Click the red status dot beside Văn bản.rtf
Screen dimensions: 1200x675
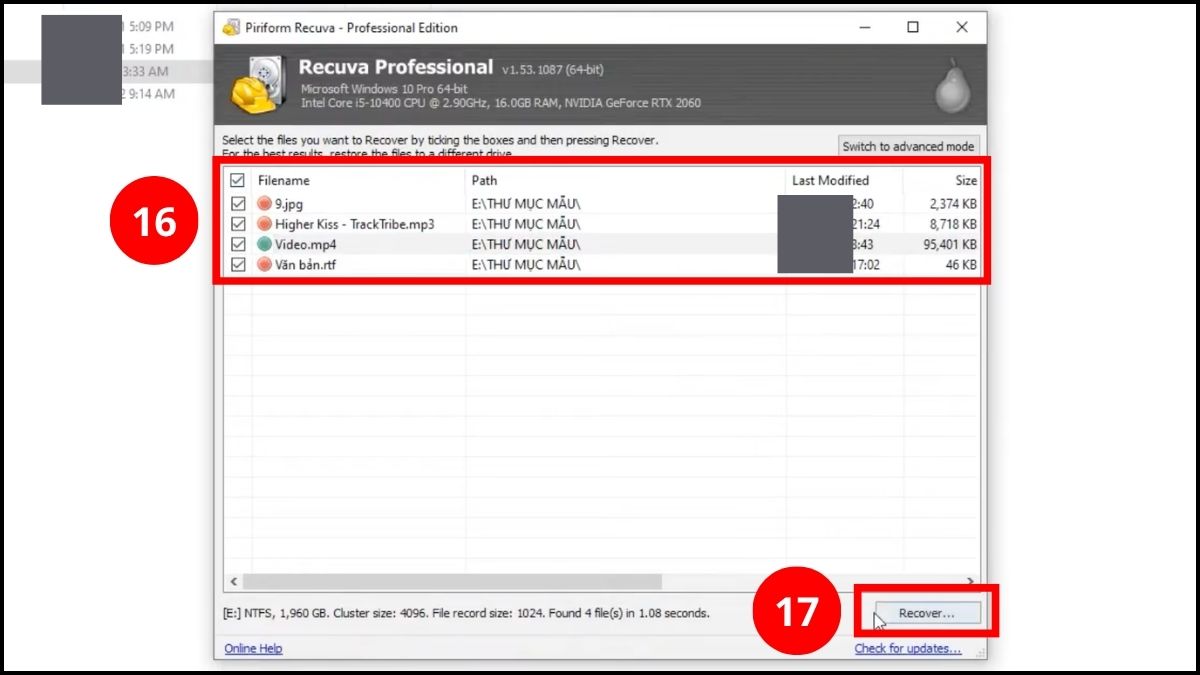point(264,265)
